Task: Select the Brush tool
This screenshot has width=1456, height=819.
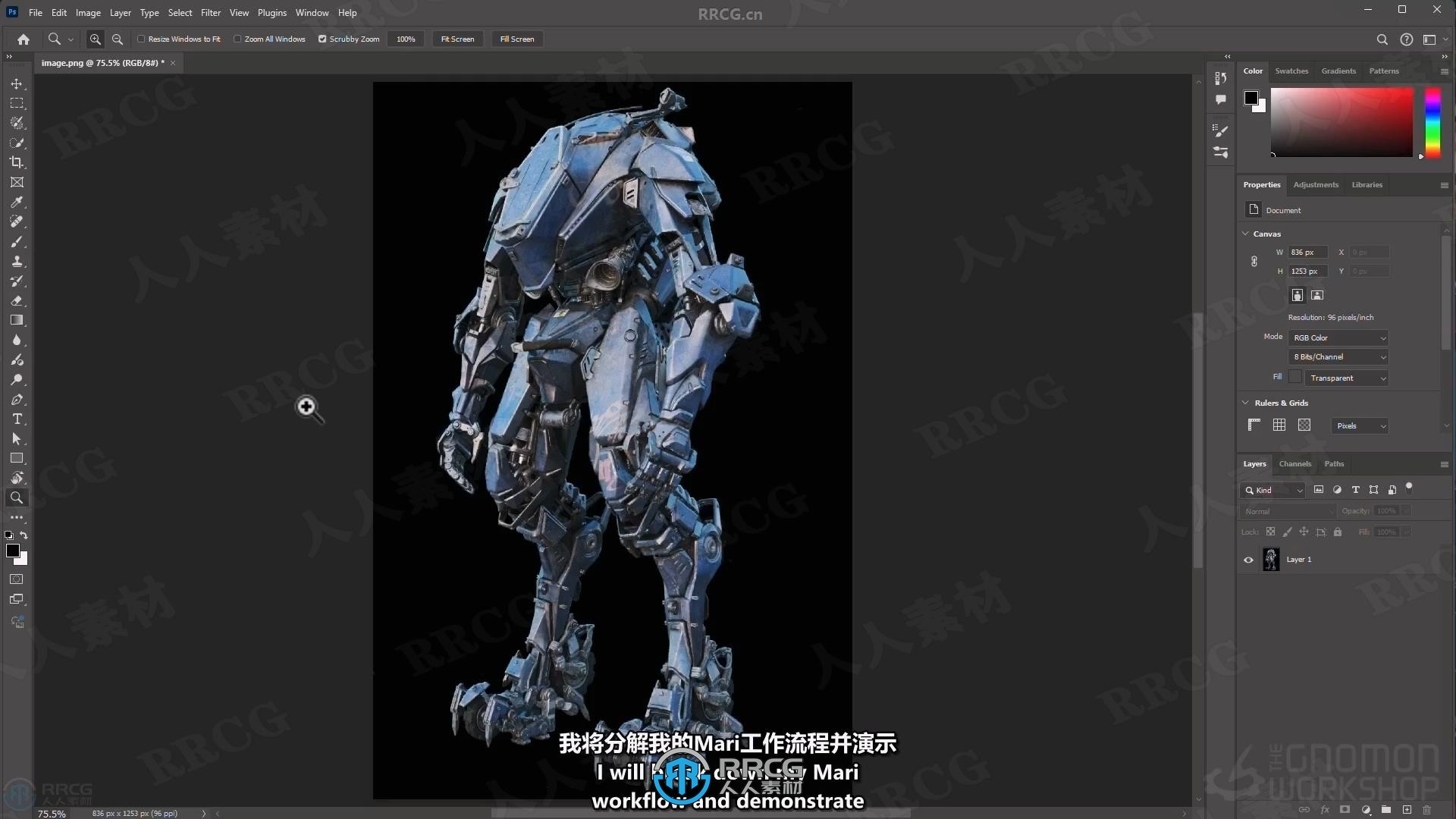Action: [17, 241]
